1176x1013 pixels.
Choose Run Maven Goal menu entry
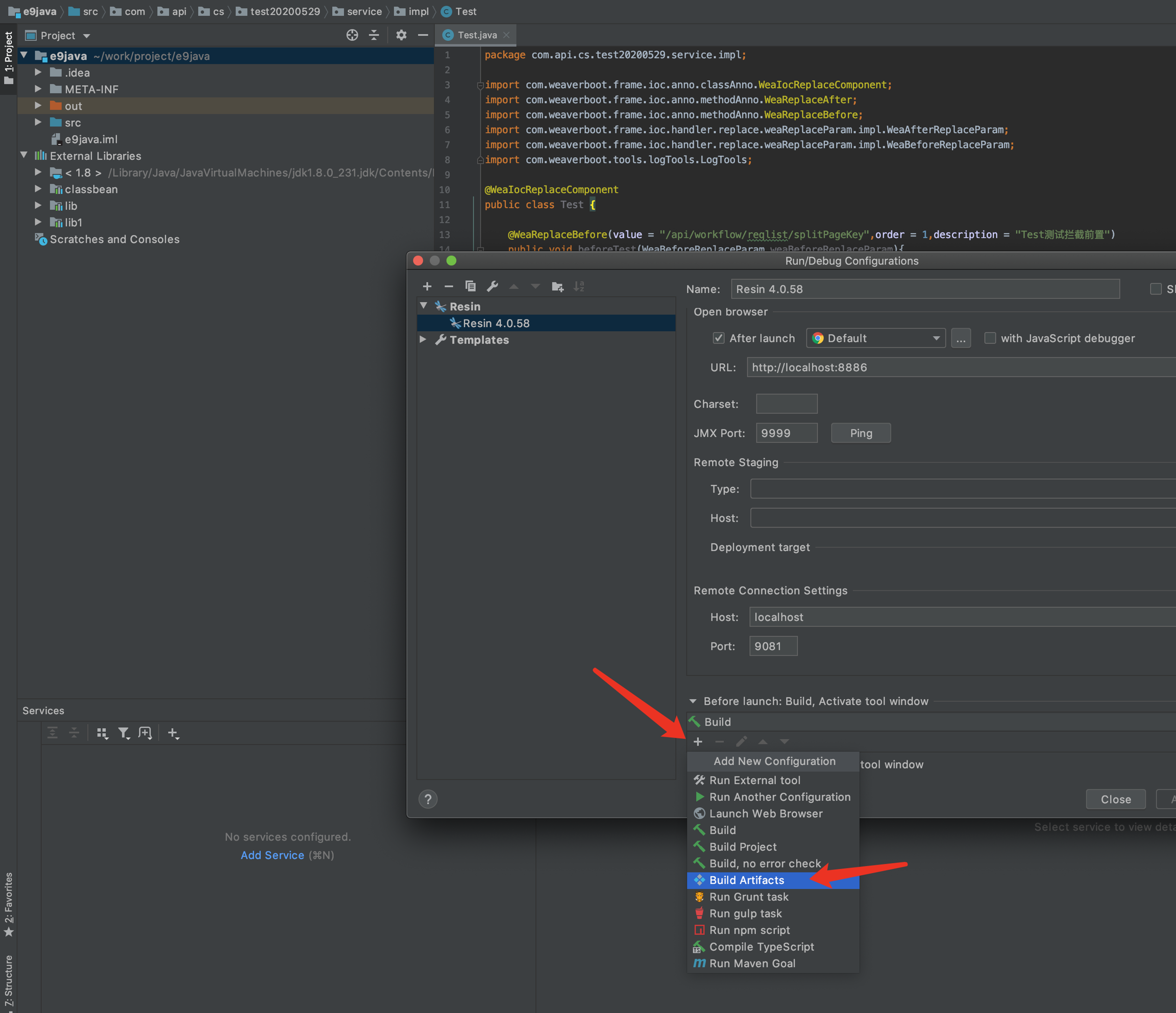click(x=752, y=963)
